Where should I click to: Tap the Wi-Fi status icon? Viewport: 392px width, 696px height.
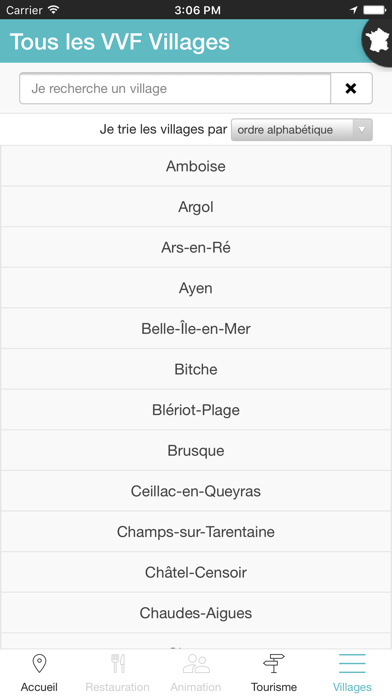click(54, 9)
